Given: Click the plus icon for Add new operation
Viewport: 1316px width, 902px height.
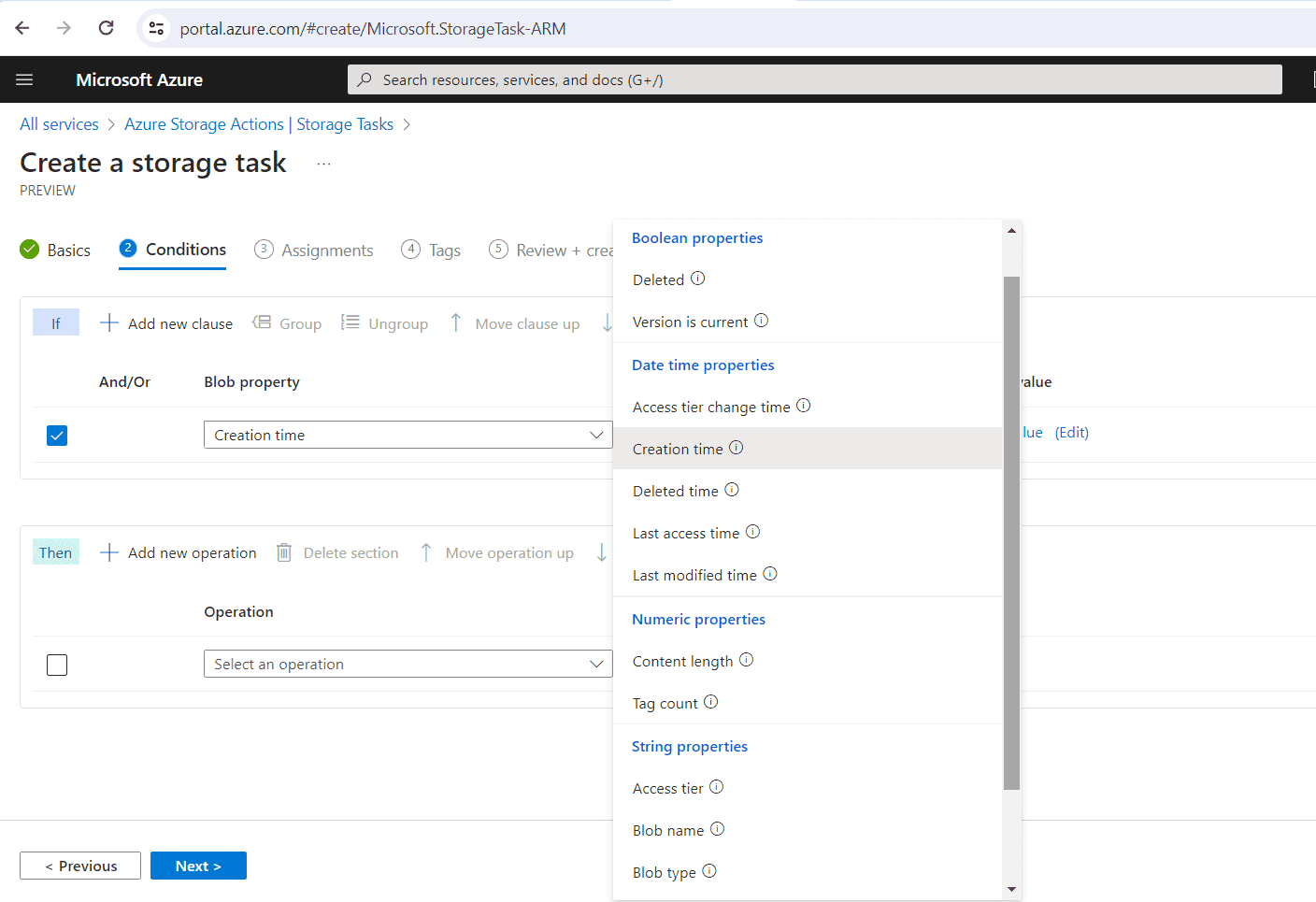Looking at the screenshot, I should (109, 552).
